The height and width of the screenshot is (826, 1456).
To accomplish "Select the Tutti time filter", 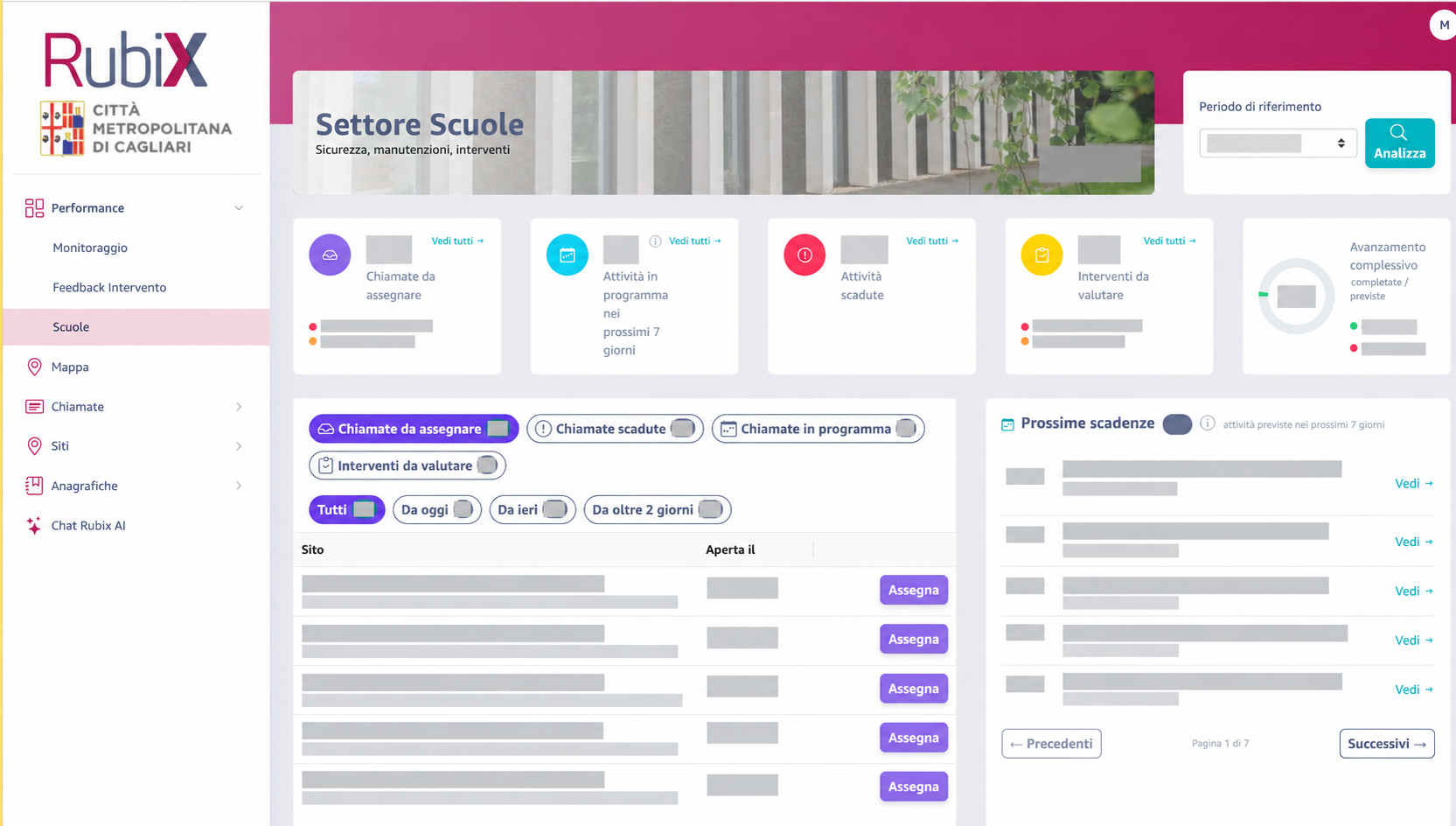I will [x=346, y=510].
